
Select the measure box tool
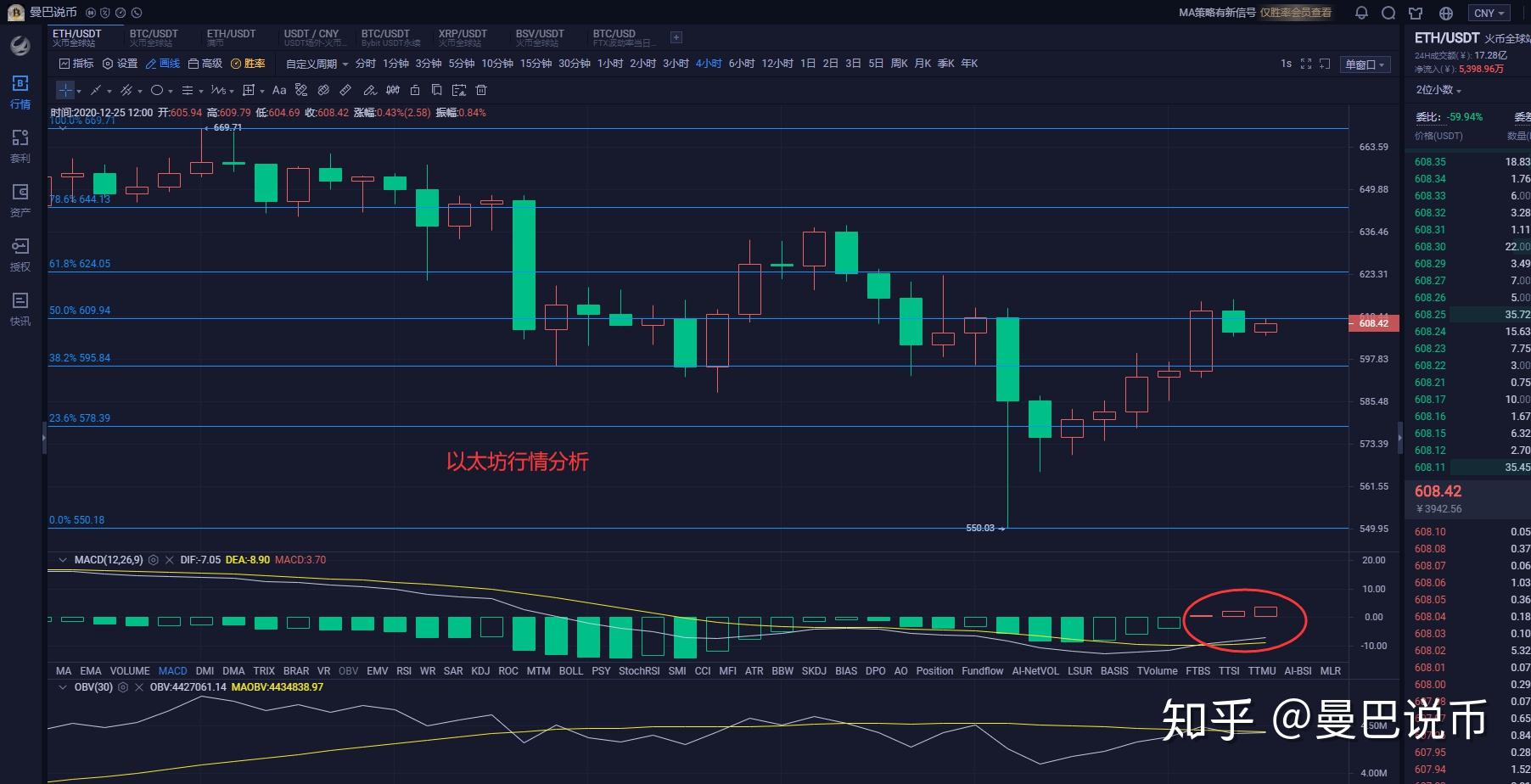pyautogui.click(x=249, y=90)
